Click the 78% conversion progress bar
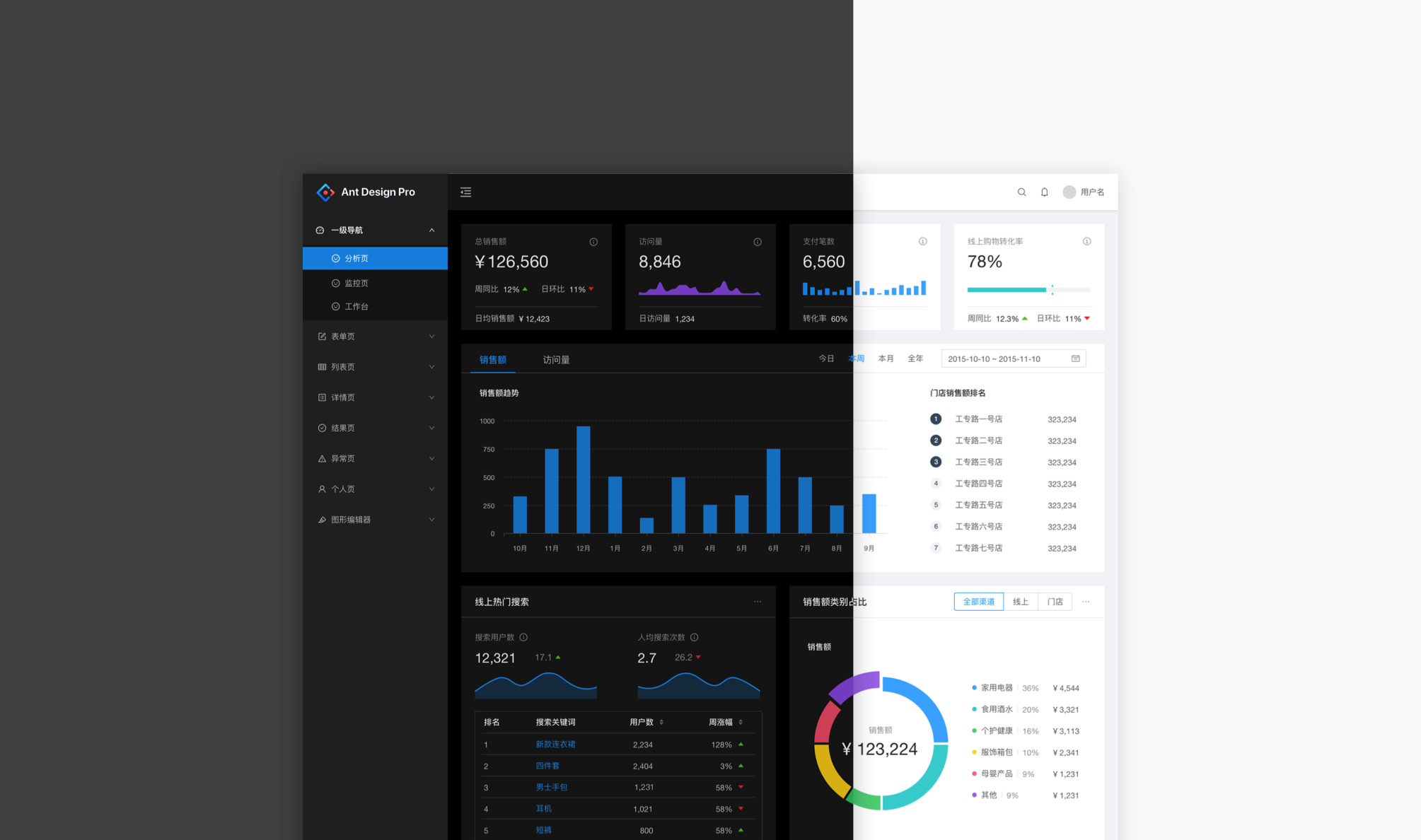 click(1028, 290)
